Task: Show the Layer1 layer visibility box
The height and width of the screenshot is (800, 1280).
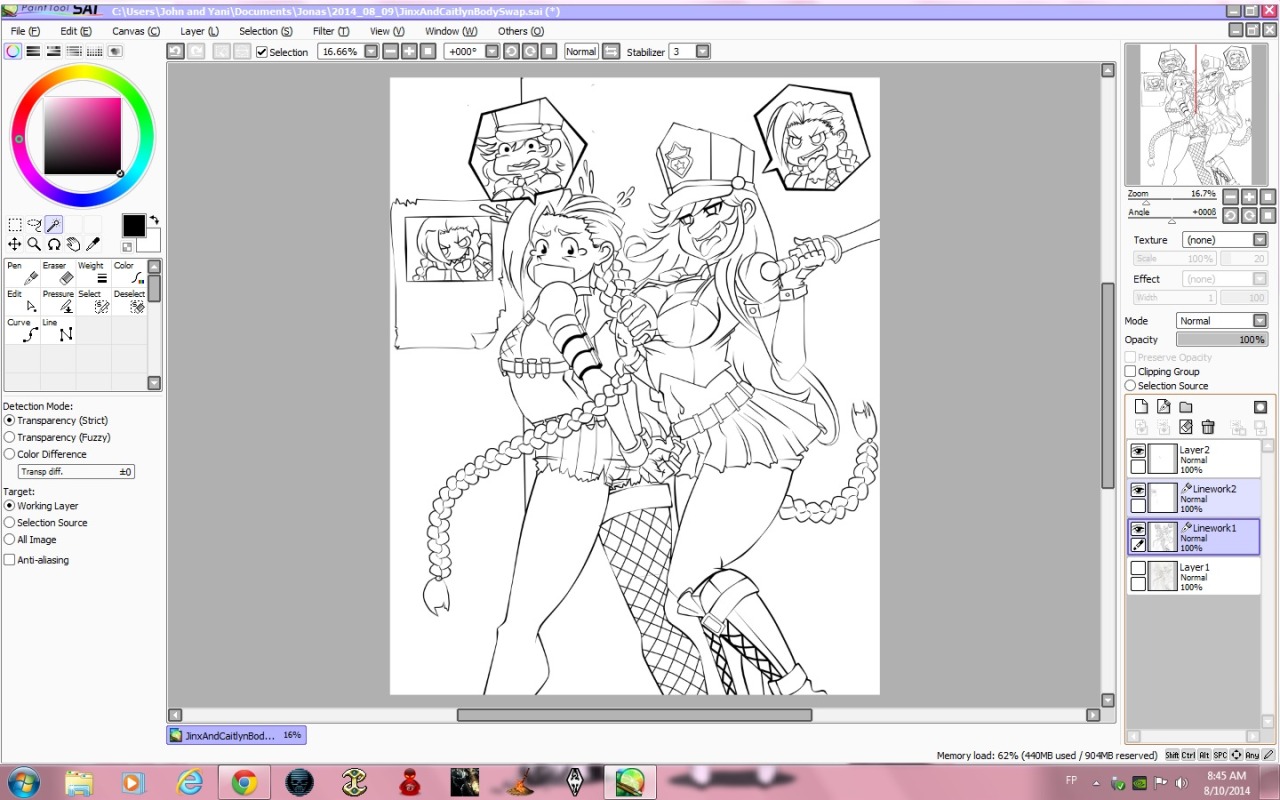Action: 1138,568
